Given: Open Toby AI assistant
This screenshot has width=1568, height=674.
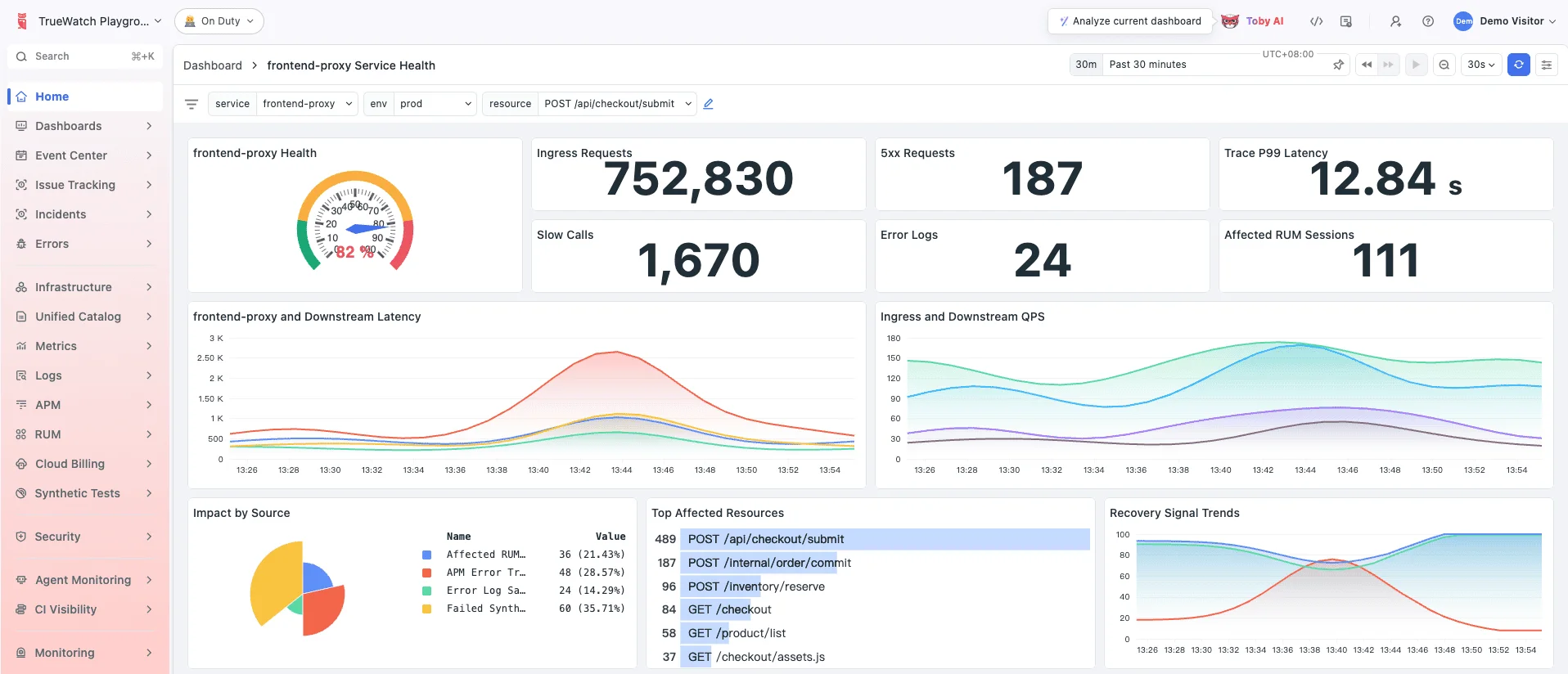Looking at the screenshot, I should click(1253, 21).
